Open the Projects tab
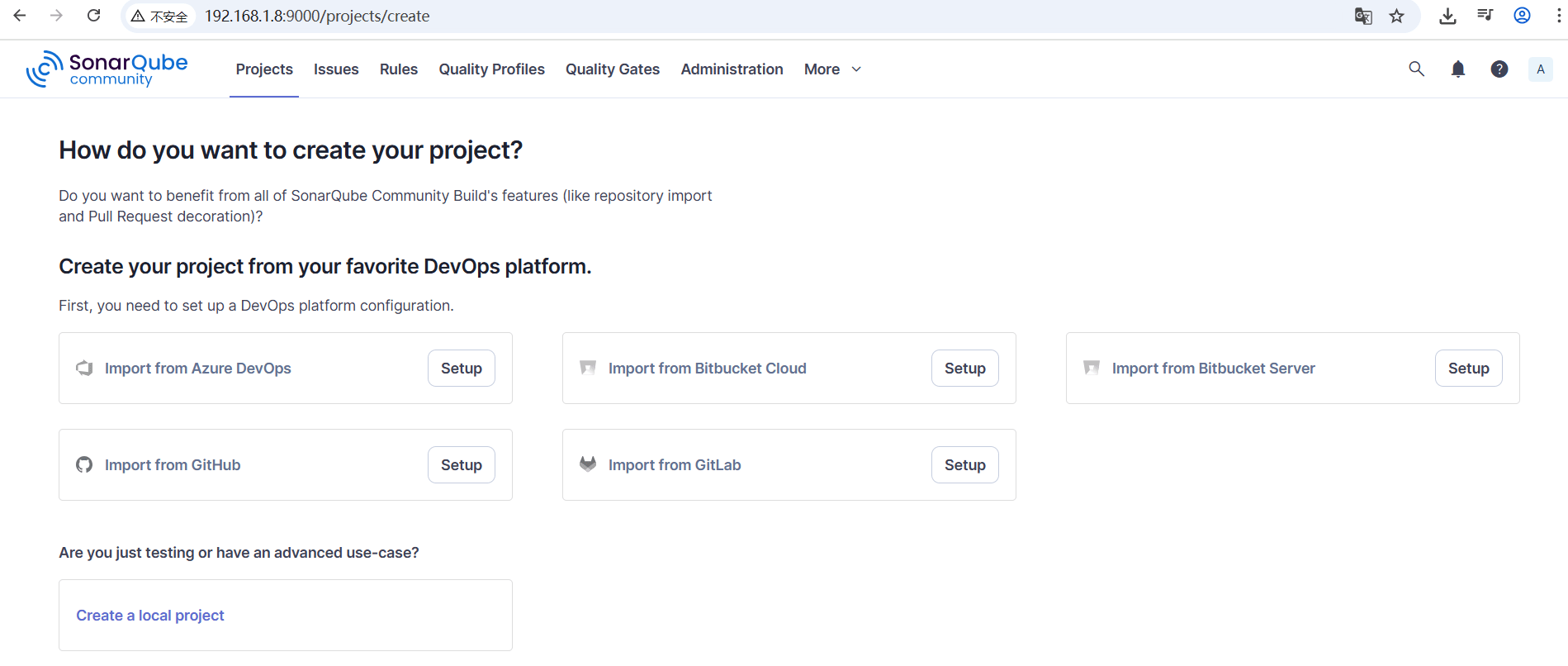The width and height of the screenshot is (1568, 666). (264, 69)
